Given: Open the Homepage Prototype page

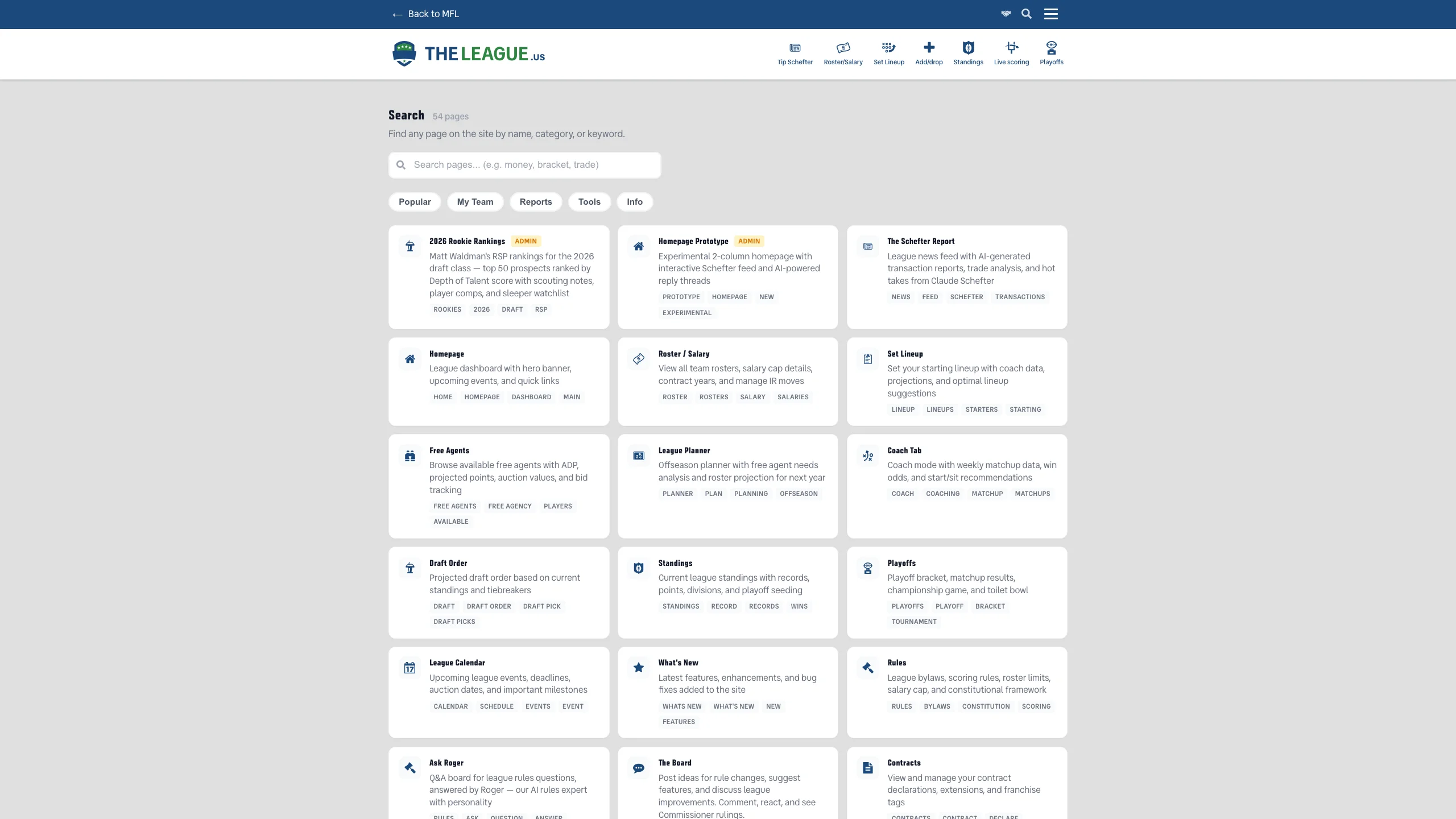Looking at the screenshot, I should coord(727,277).
